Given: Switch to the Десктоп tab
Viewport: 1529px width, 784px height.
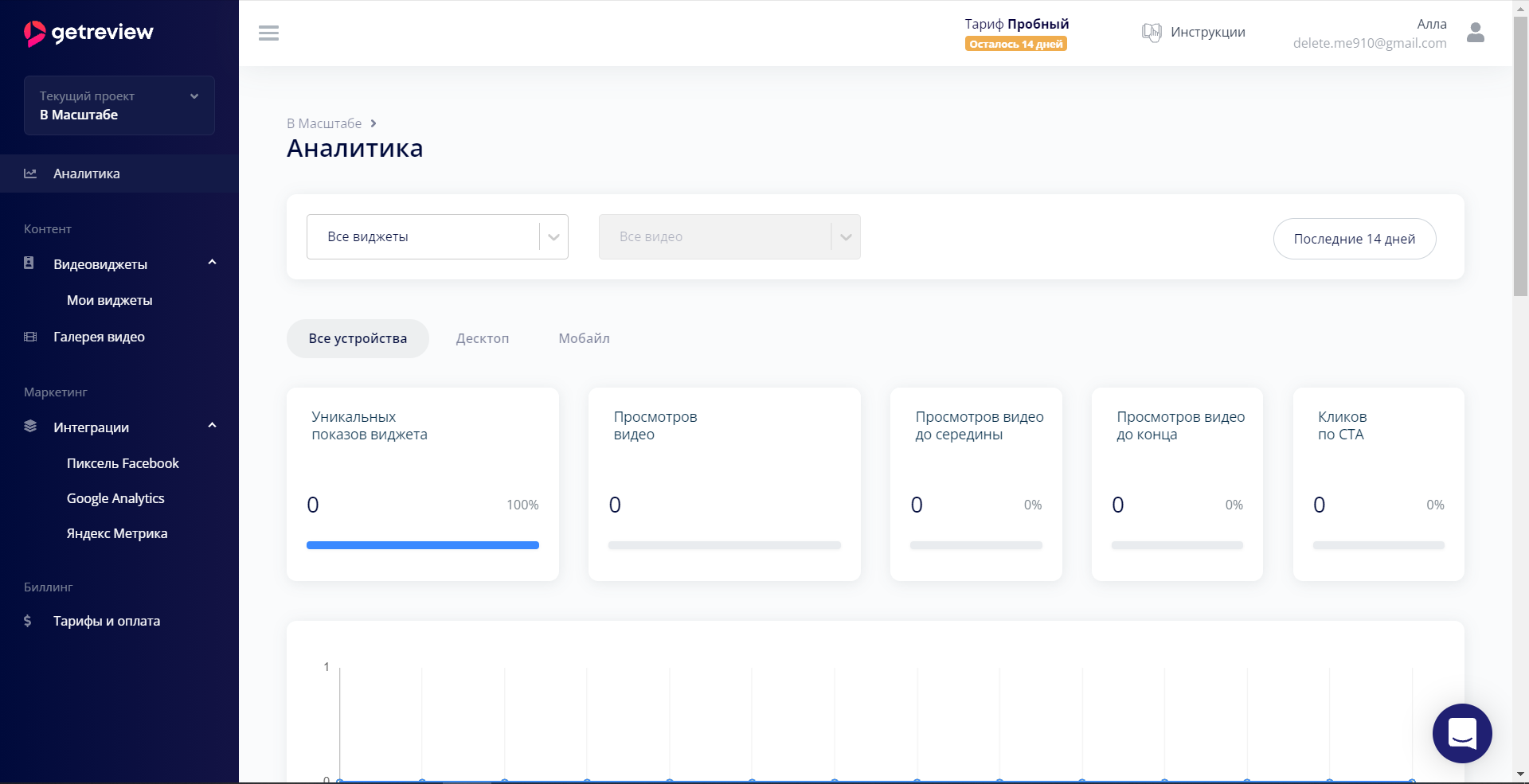Looking at the screenshot, I should coord(483,338).
